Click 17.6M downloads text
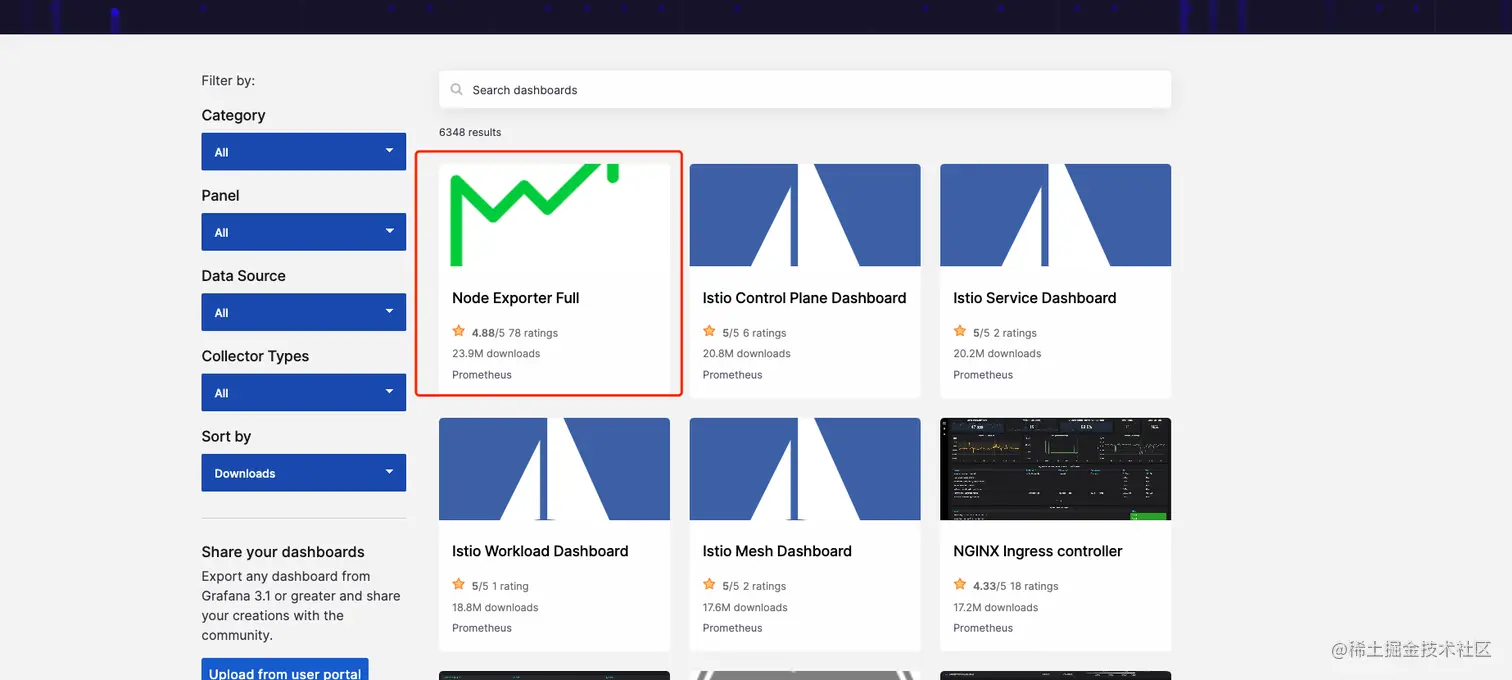Image resolution: width=1512 pixels, height=680 pixels. [745, 607]
